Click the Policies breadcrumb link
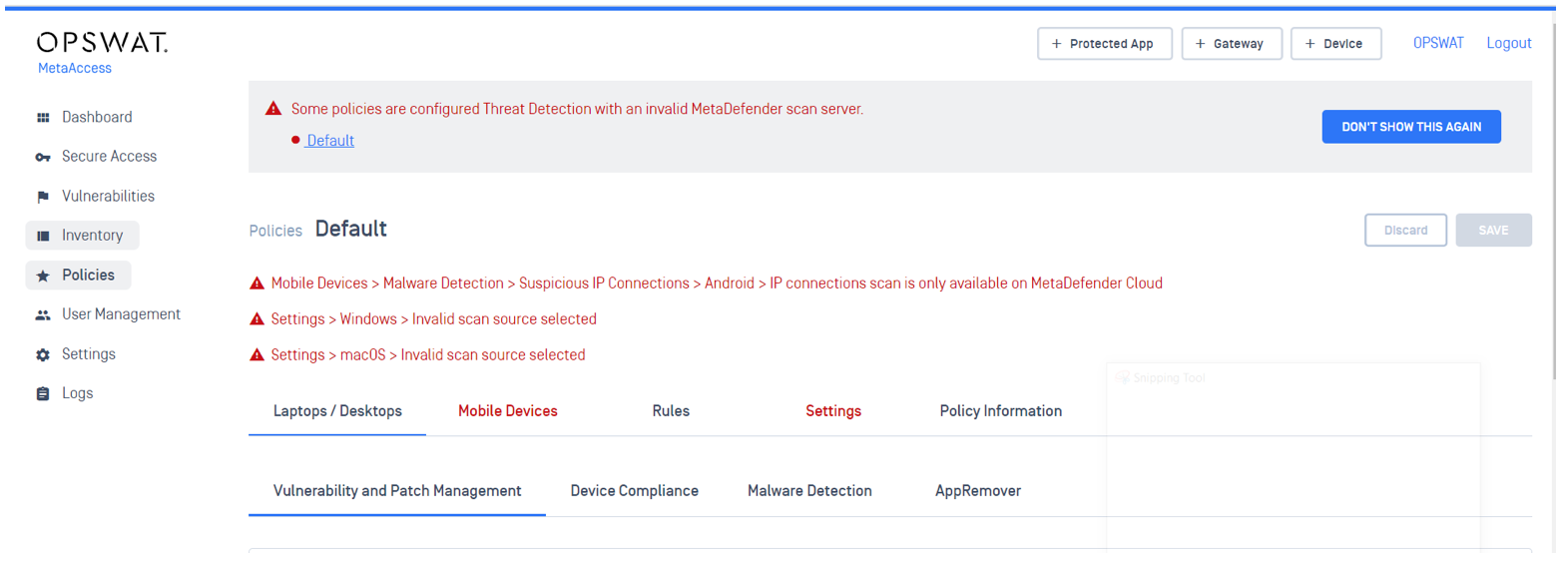The height and width of the screenshot is (567, 1568). click(x=275, y=231)
